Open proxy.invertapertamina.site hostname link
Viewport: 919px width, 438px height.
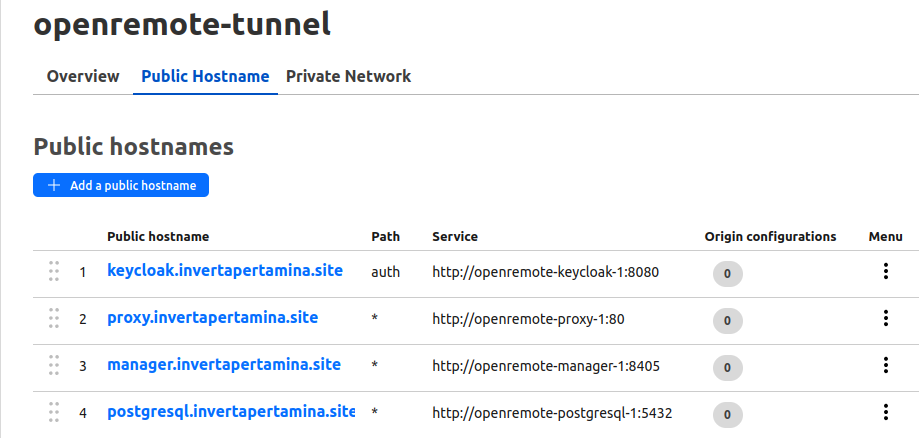[x=212, y=317]
